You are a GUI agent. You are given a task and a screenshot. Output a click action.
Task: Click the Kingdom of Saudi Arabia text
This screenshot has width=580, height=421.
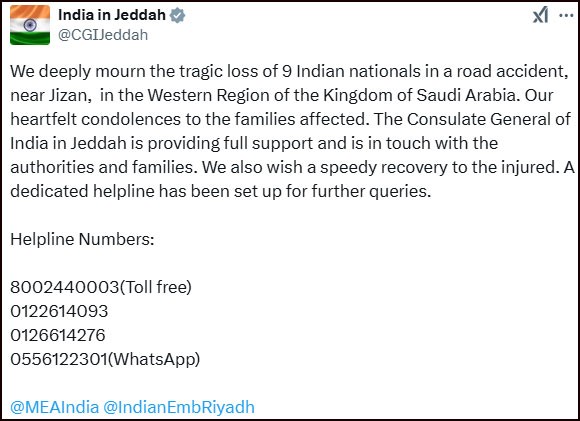click(419, 95)
